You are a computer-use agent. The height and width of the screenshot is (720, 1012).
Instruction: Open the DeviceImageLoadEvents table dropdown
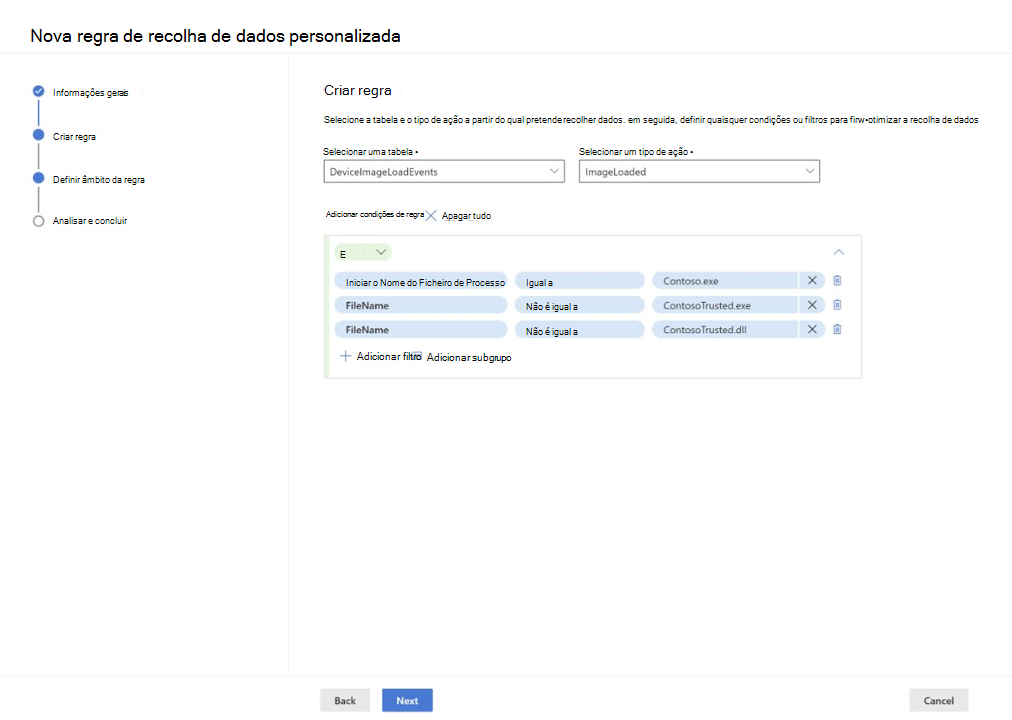(444, 172)
